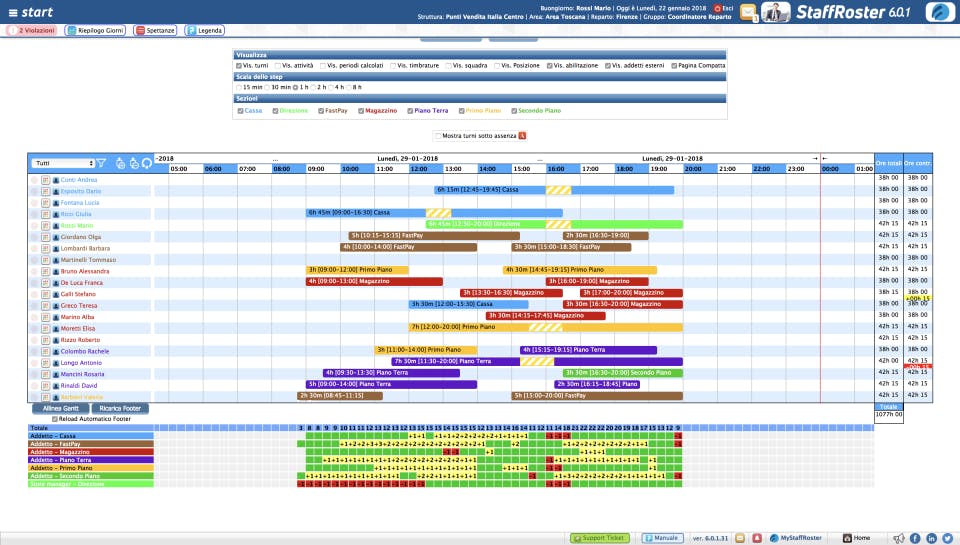
Task: Click the megaphone announcements icon
Action: [898, 538]
